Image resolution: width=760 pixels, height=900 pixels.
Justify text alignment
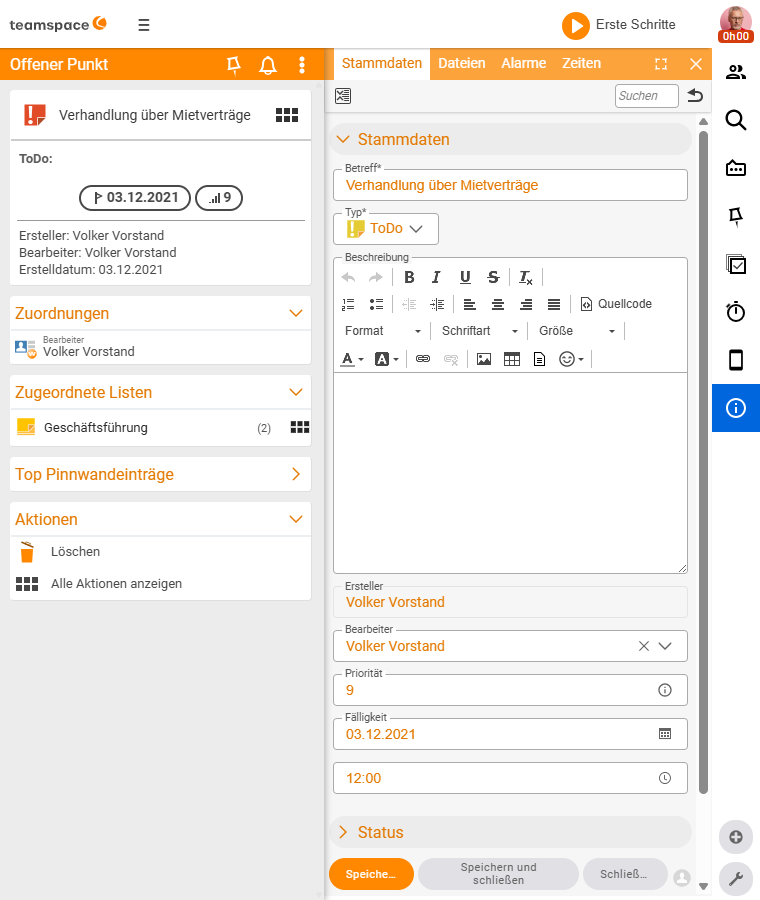pos(554,304)
